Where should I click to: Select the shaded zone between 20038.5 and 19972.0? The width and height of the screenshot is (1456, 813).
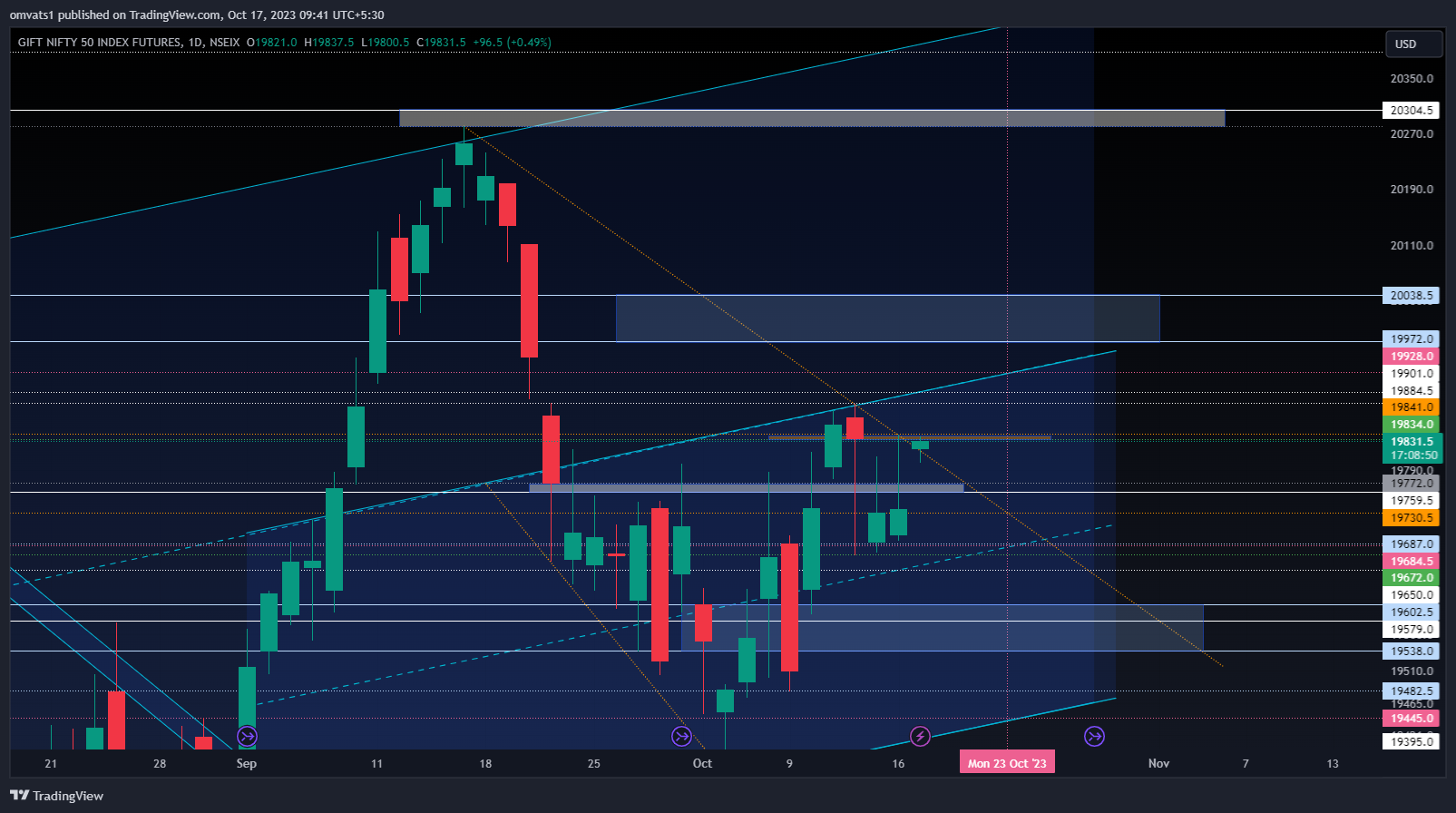pos(887,318)
